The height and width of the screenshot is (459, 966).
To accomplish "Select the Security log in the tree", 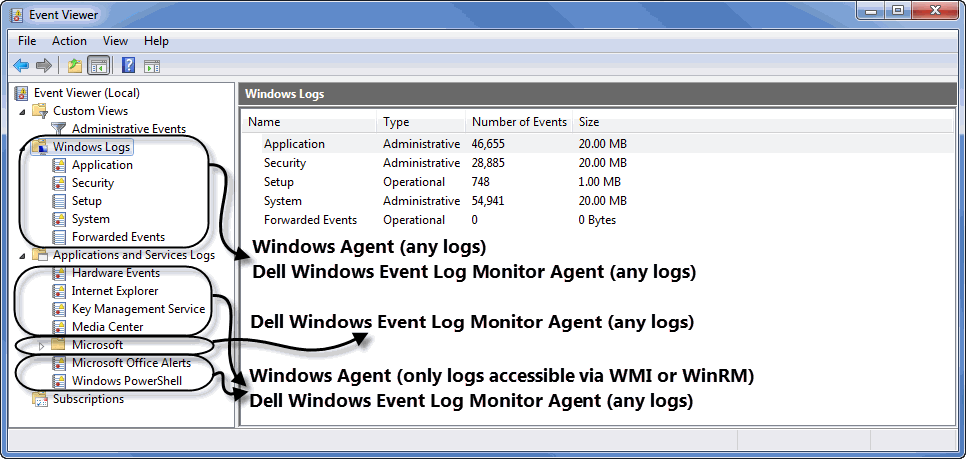I will tap(92, 183).
